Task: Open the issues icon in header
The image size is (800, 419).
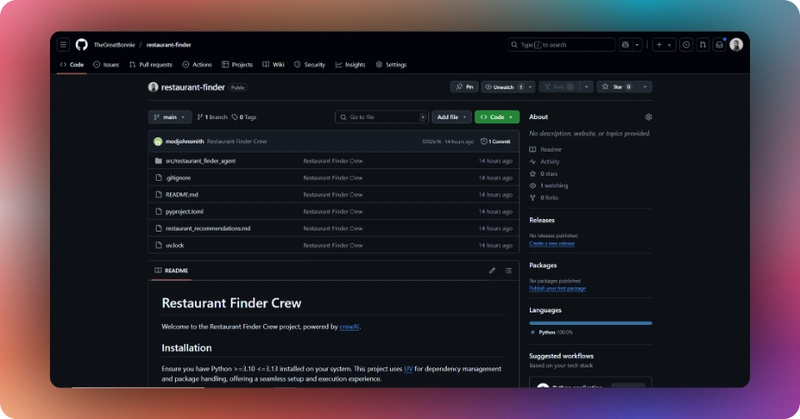Action: 686,45
